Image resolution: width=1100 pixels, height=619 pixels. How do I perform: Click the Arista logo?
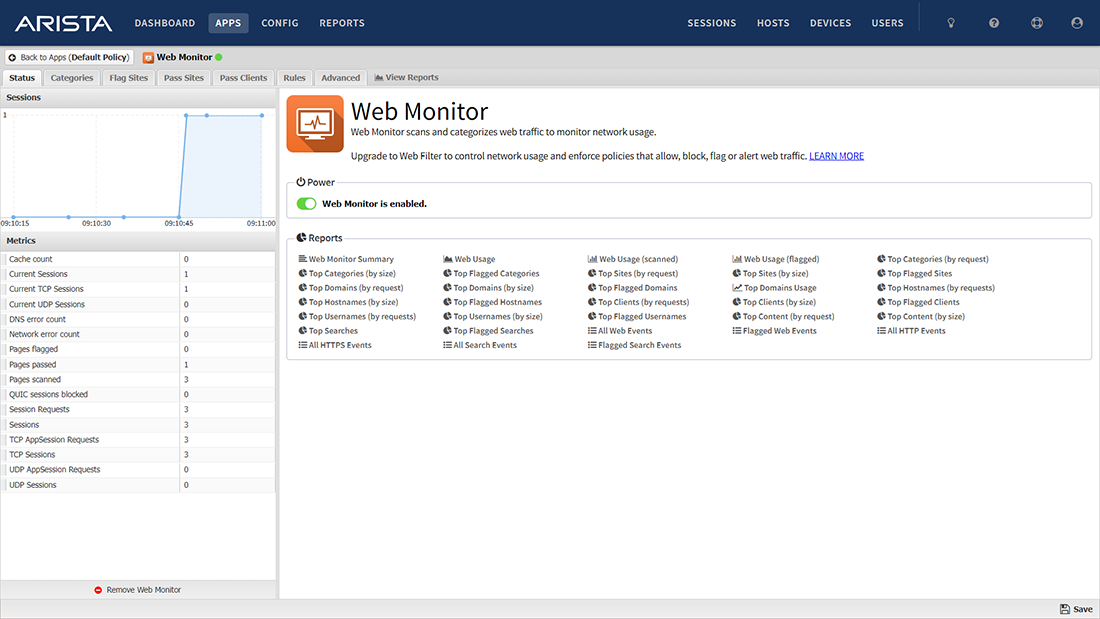[x=63, y=23]
